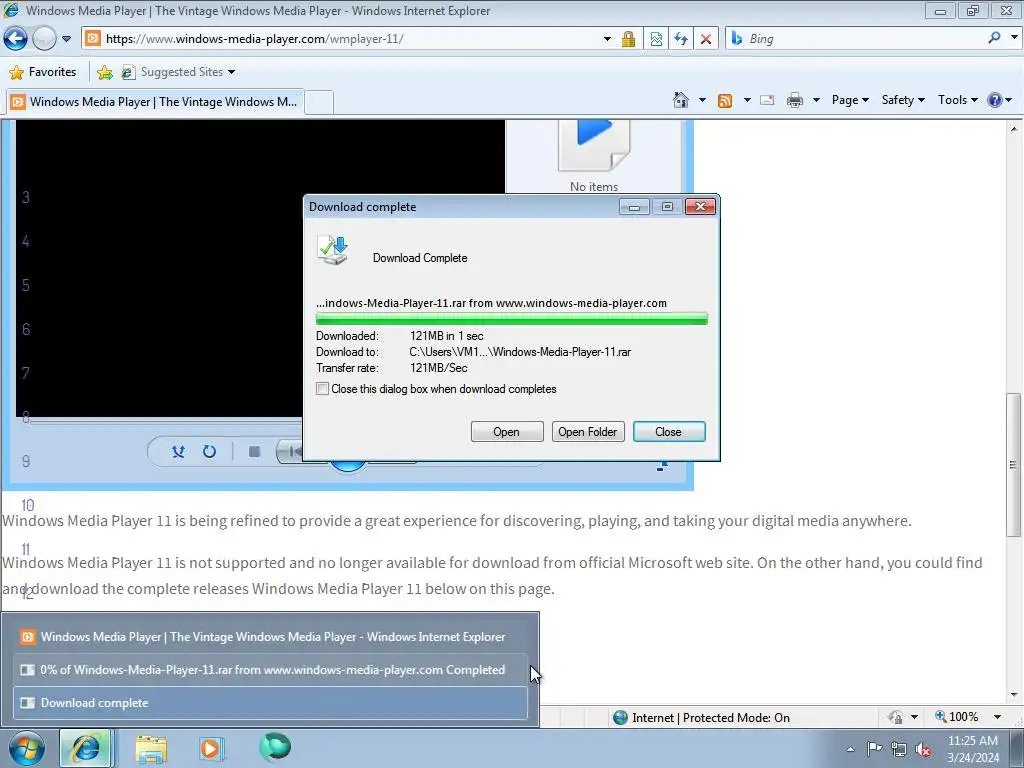1024x768 pixels.
Task: Open the Favorites center button
Action: (43, 72)
